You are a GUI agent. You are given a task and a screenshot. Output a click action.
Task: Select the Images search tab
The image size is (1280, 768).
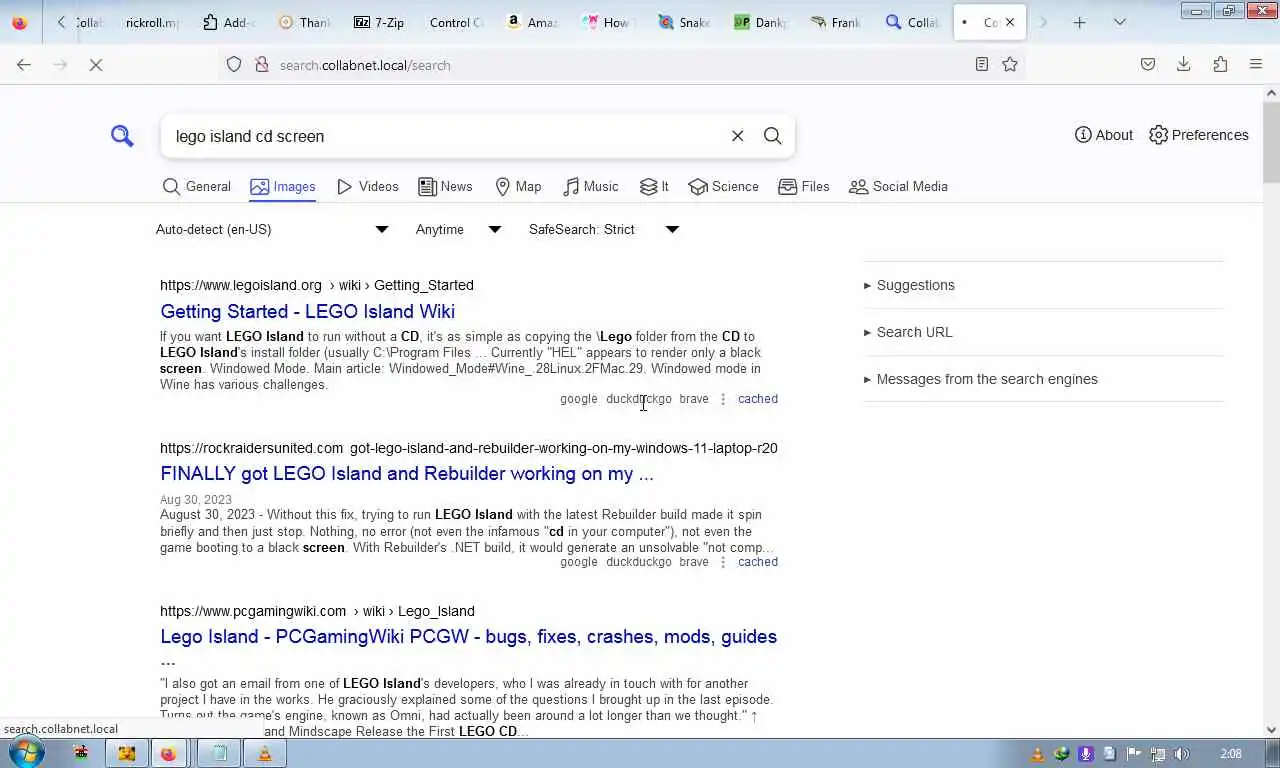tap(283, 186)
